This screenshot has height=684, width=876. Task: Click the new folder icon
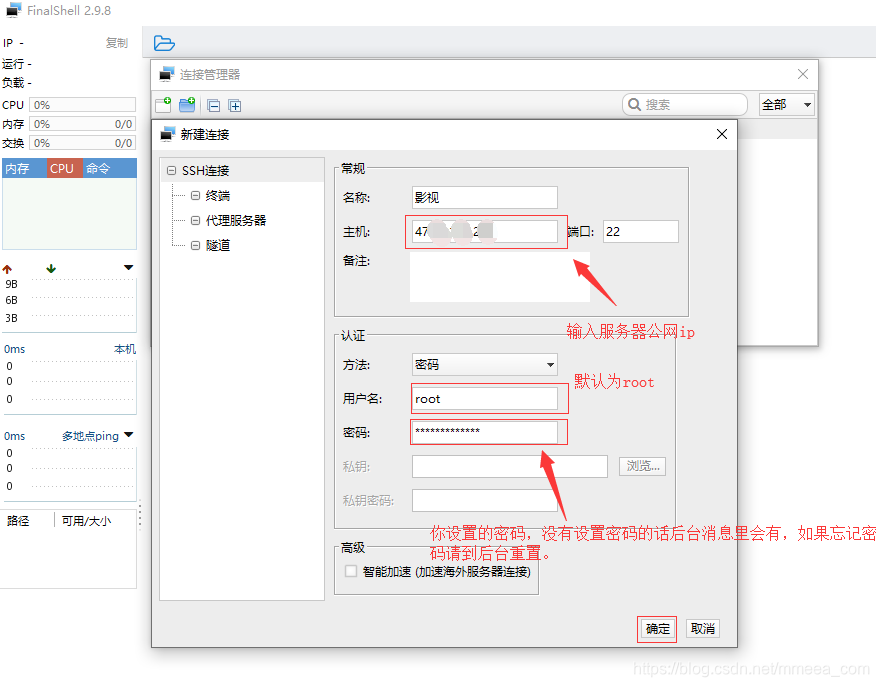[187, 105]
